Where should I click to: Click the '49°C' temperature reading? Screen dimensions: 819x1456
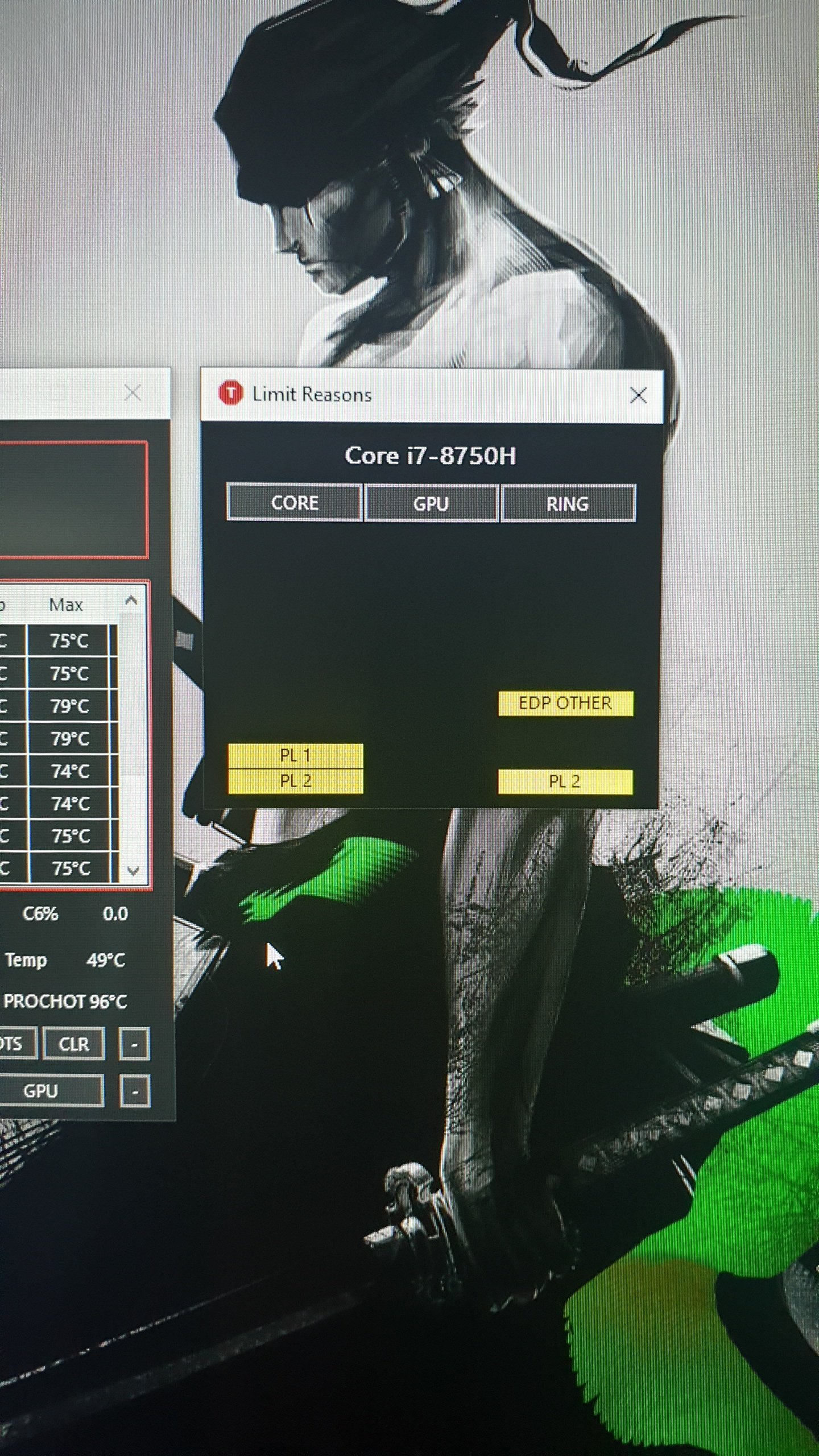coord(106,961)
